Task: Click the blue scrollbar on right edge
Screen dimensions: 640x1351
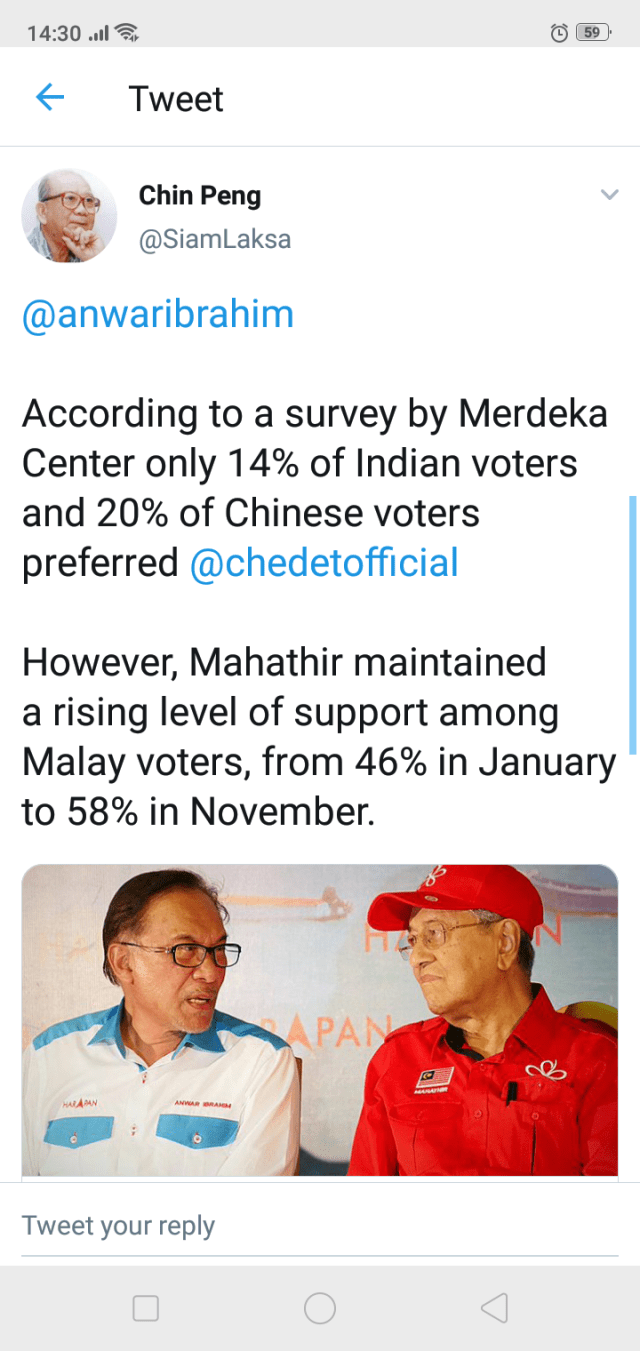Action: (632, 624)
